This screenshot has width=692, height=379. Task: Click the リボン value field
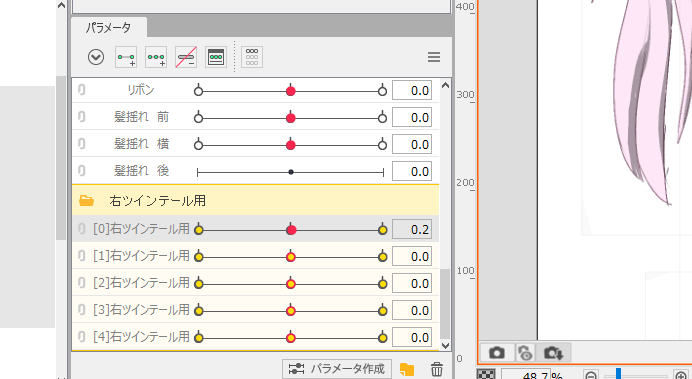(412, 90)
